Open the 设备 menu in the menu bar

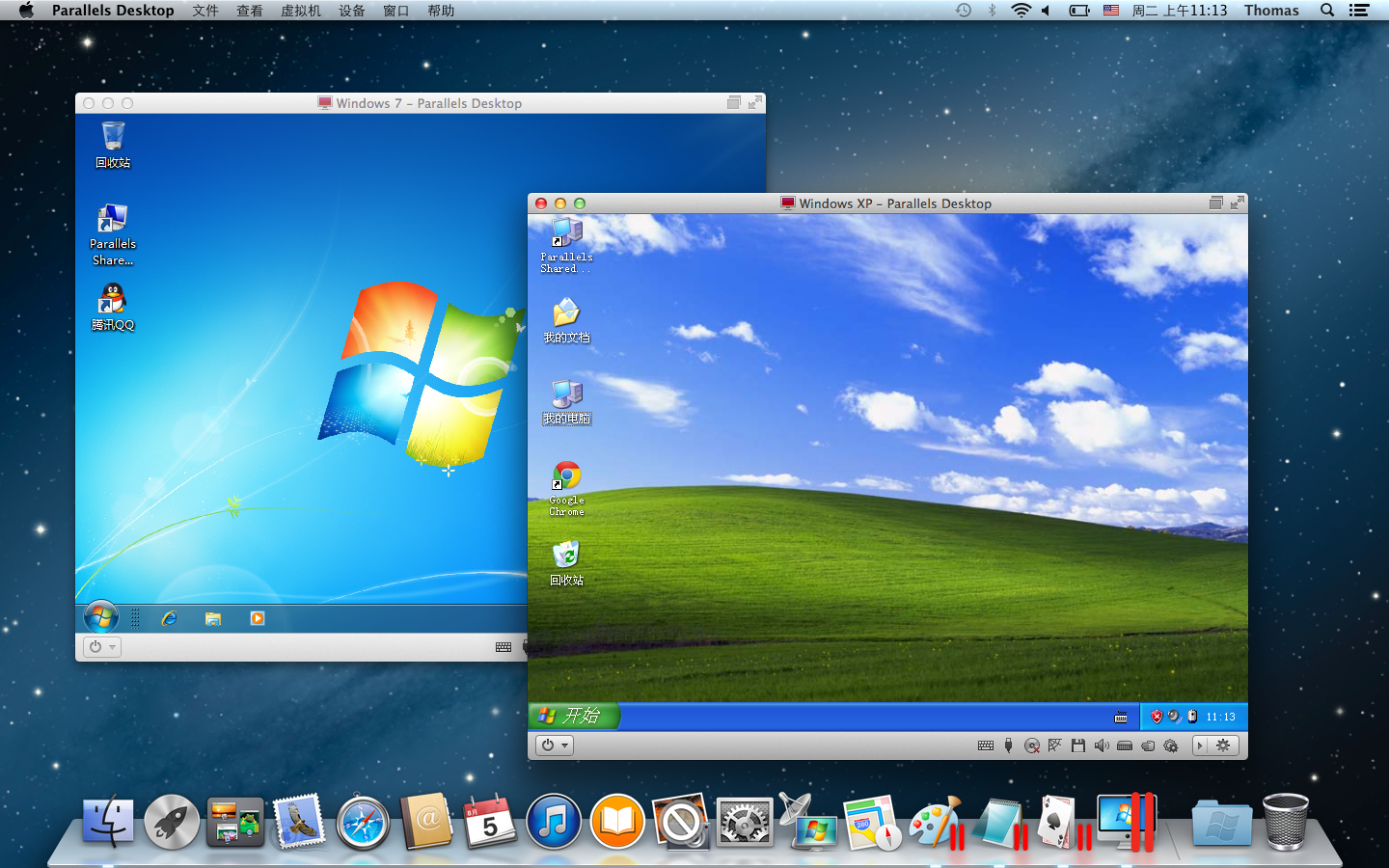pos(351,11)
